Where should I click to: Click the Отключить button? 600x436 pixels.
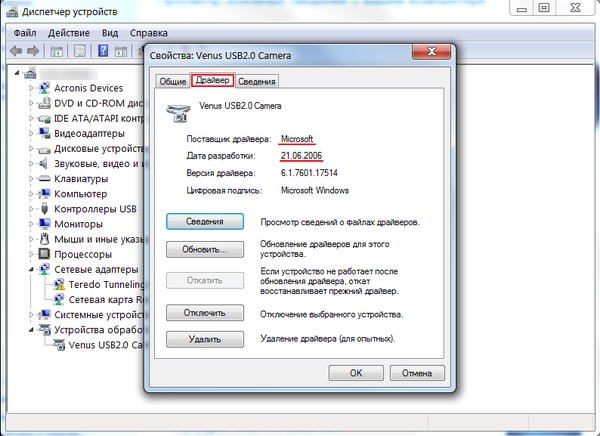coord(205,313)
